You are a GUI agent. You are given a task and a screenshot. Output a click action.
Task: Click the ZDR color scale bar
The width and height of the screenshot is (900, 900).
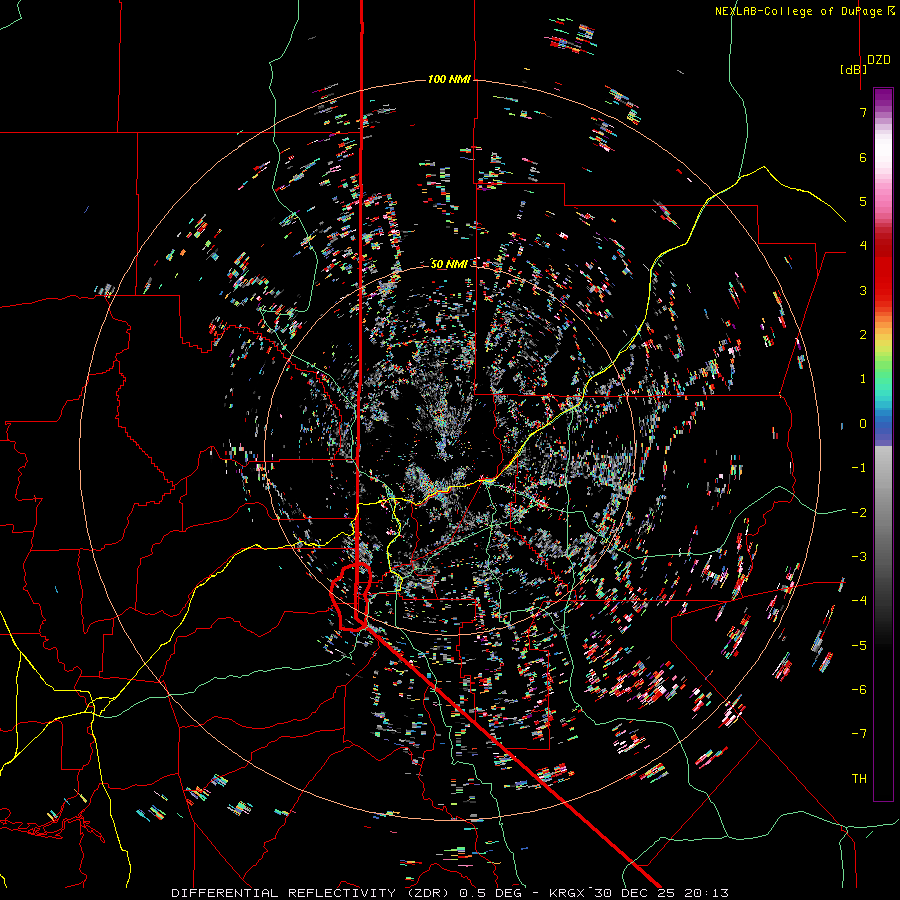883,444
